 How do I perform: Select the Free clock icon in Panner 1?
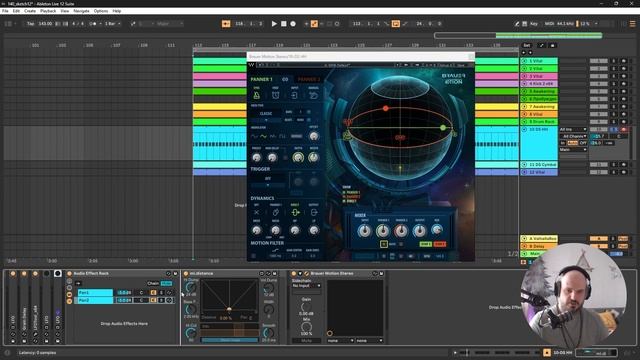point(276,95)
